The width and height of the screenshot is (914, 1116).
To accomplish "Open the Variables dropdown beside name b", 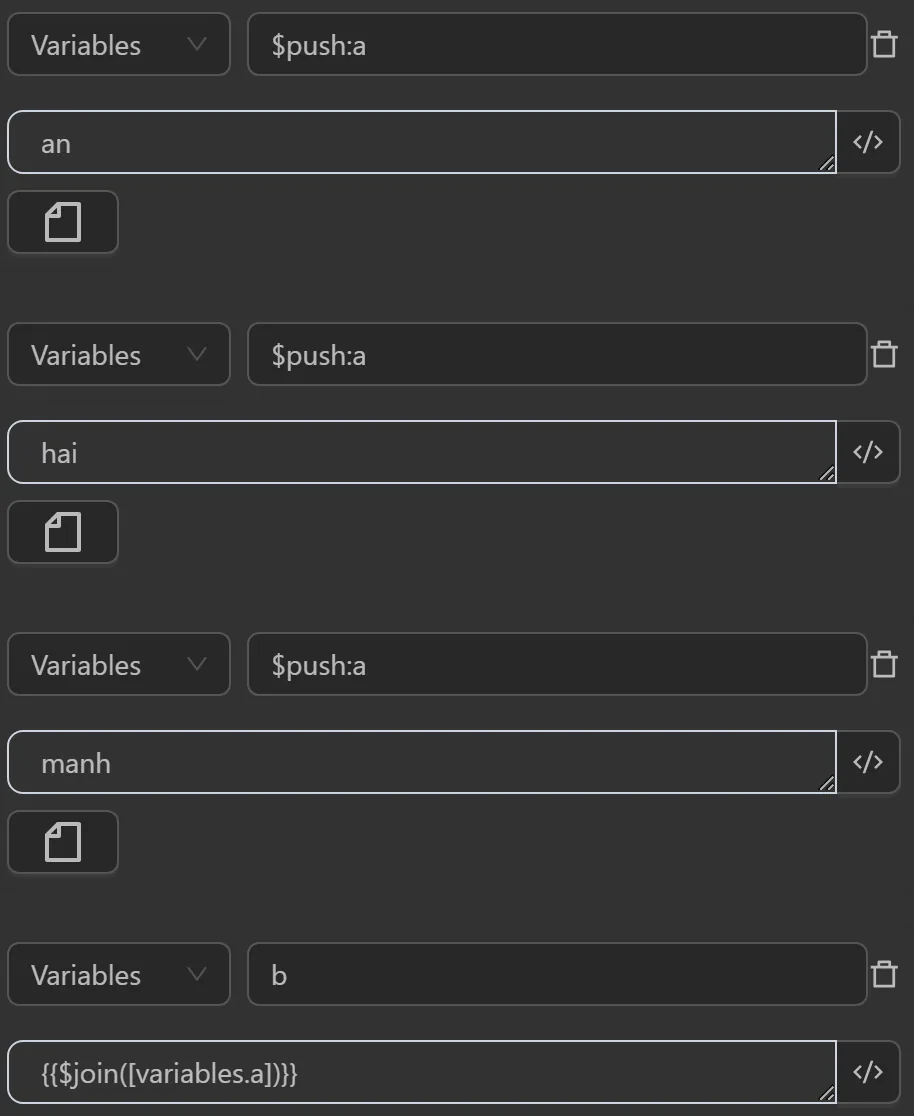I will pyautogui.click(x=118, y=975).
